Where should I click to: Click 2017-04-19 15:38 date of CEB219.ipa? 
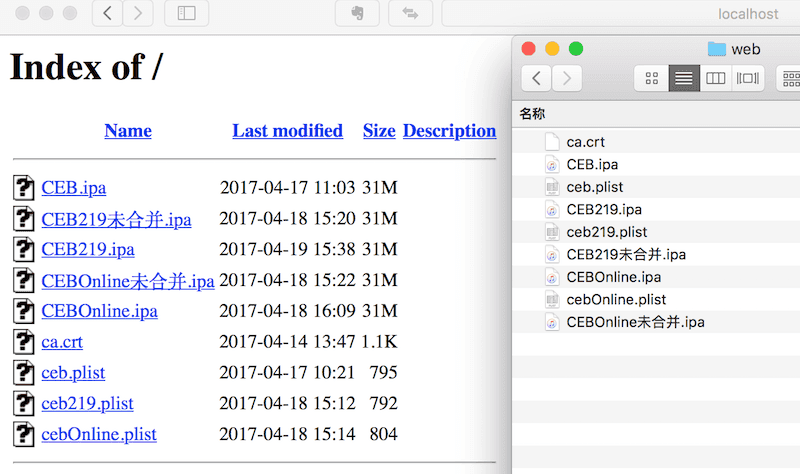[x=287, y=250]
